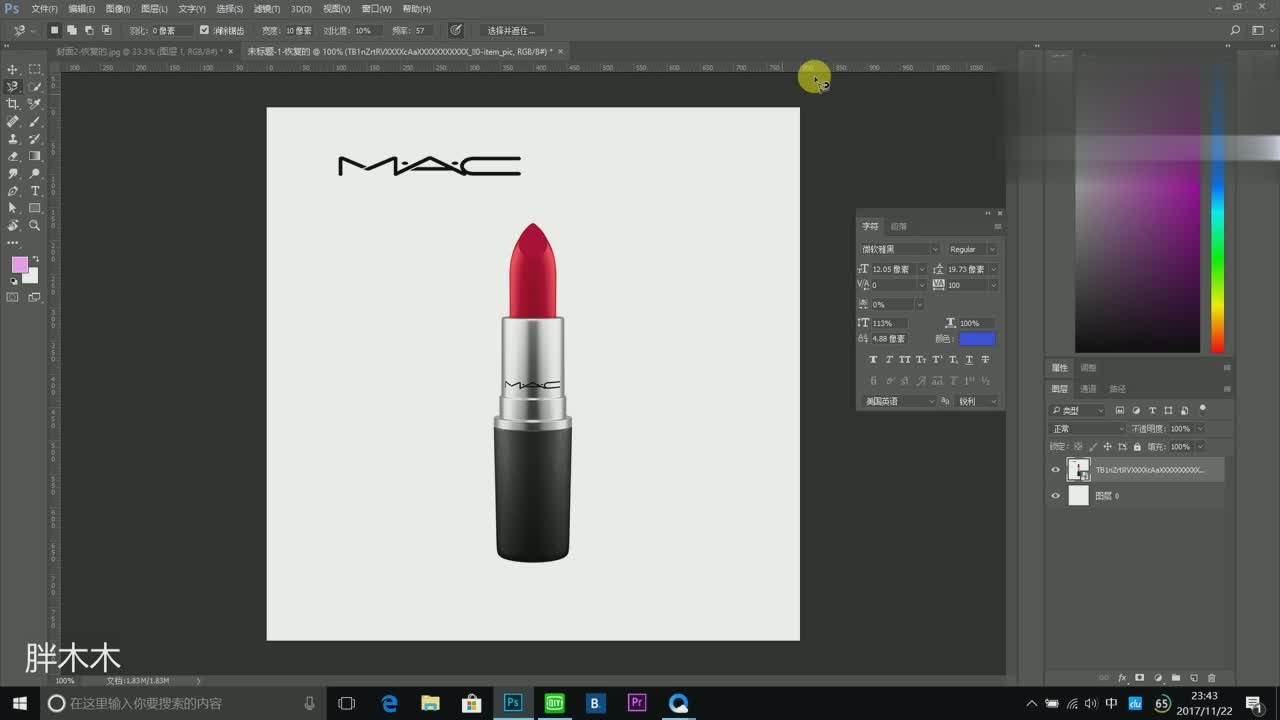Screen dimensions: 1280x720
Task: Hide the 图层 0 layer
Action: tap(1055, 496)
